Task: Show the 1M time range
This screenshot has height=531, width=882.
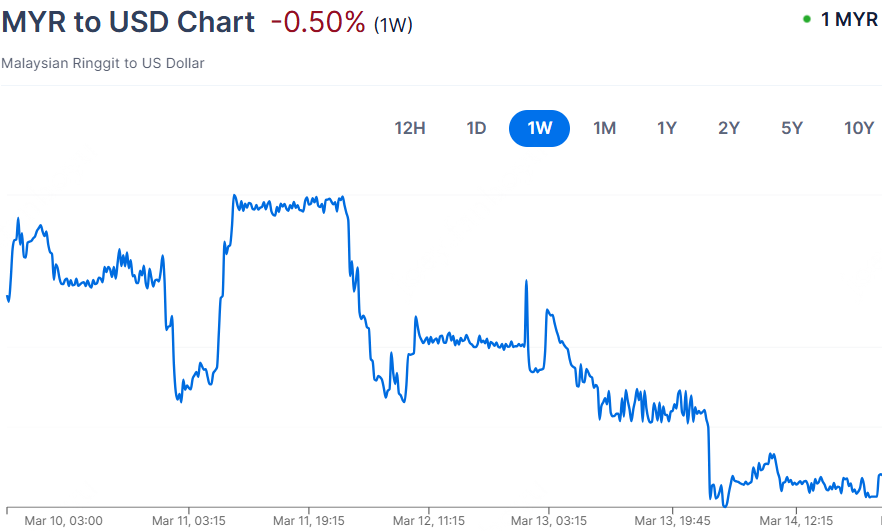Action: tap(604, 128)
